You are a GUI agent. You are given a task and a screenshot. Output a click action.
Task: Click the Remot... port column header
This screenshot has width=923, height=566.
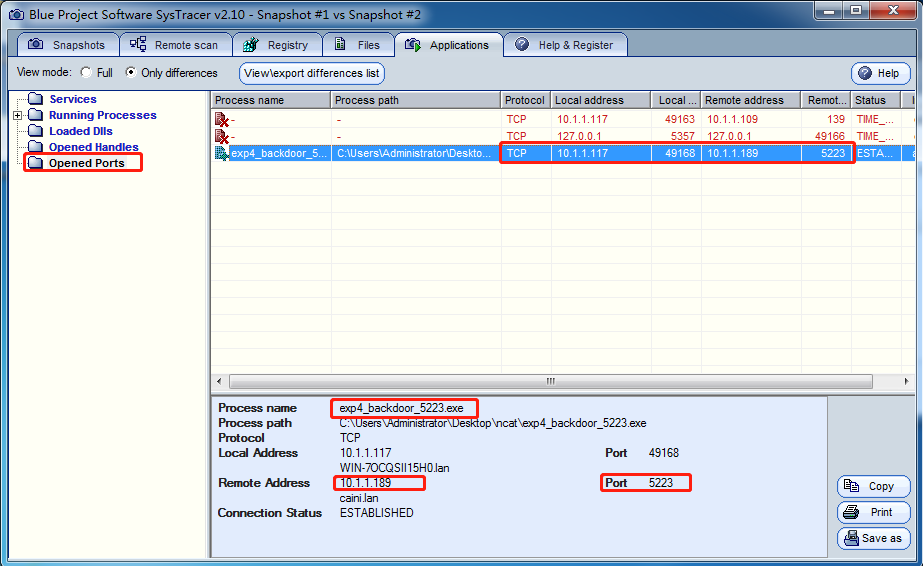(x=826, y=100)
